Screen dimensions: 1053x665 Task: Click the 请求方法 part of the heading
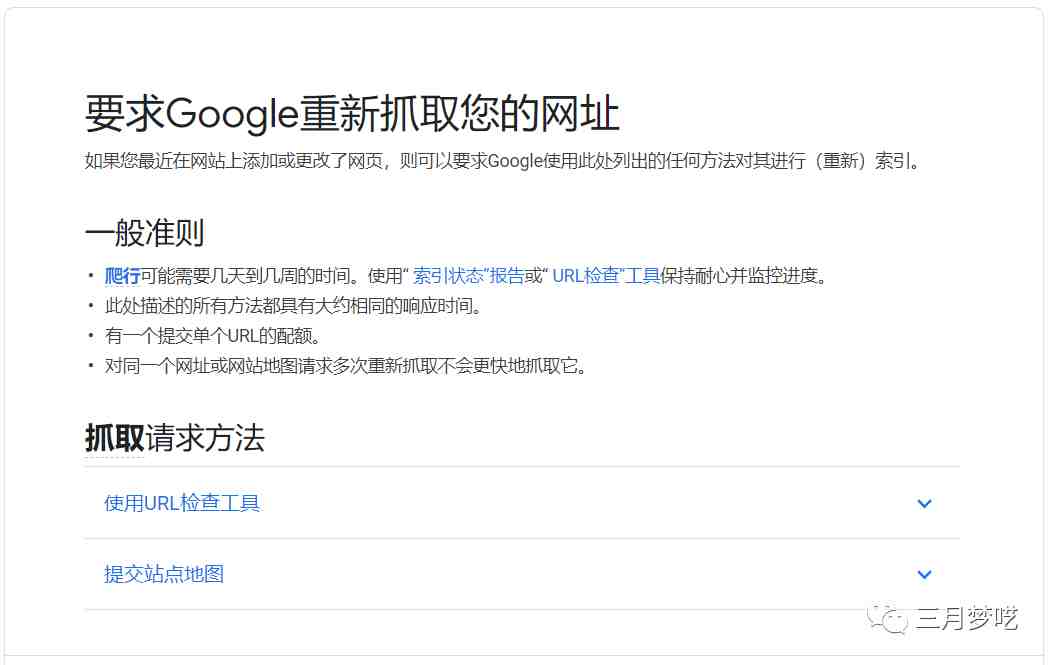click(205, 438)
